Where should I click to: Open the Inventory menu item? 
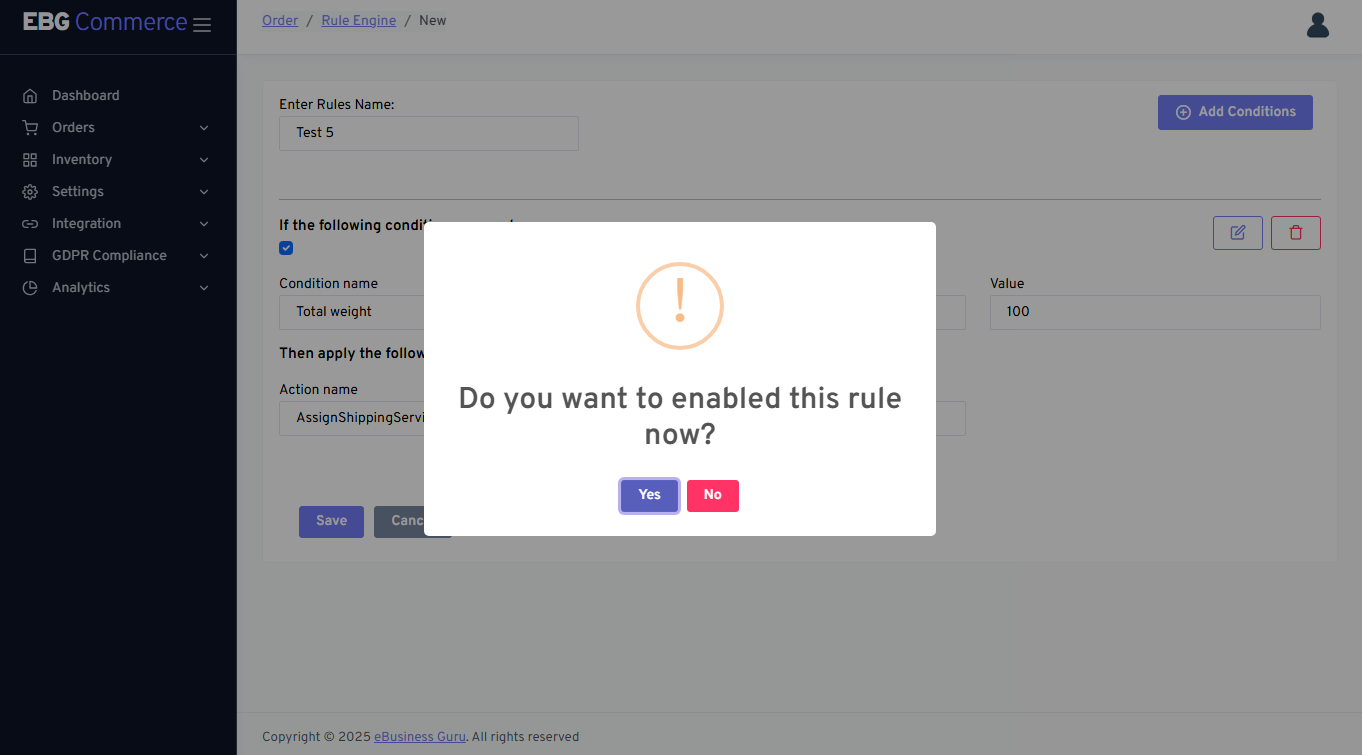click(82, 160)
